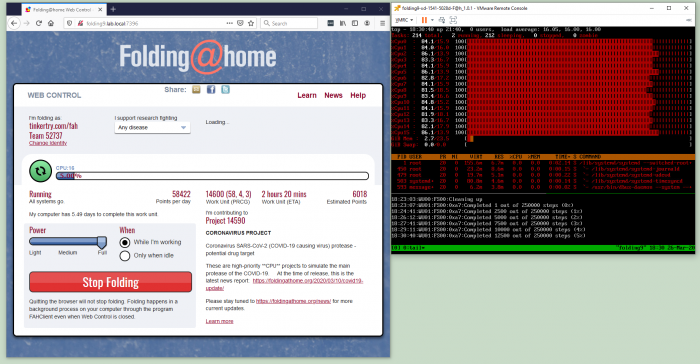Click the Light power level label
This screenshot has width=700, height=364.
(35, 253)
